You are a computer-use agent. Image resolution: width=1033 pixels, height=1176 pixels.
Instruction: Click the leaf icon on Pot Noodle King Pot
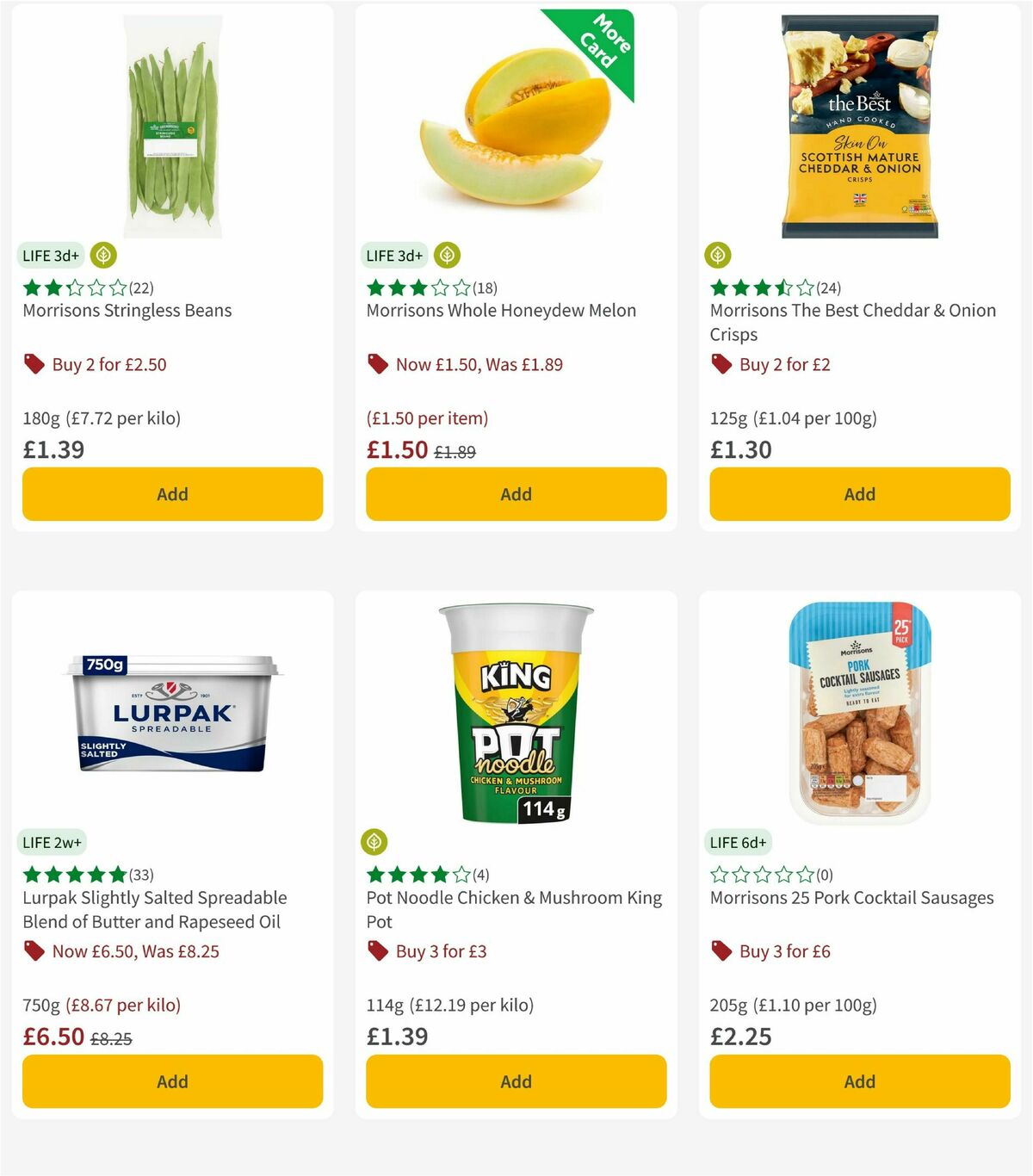374,842
